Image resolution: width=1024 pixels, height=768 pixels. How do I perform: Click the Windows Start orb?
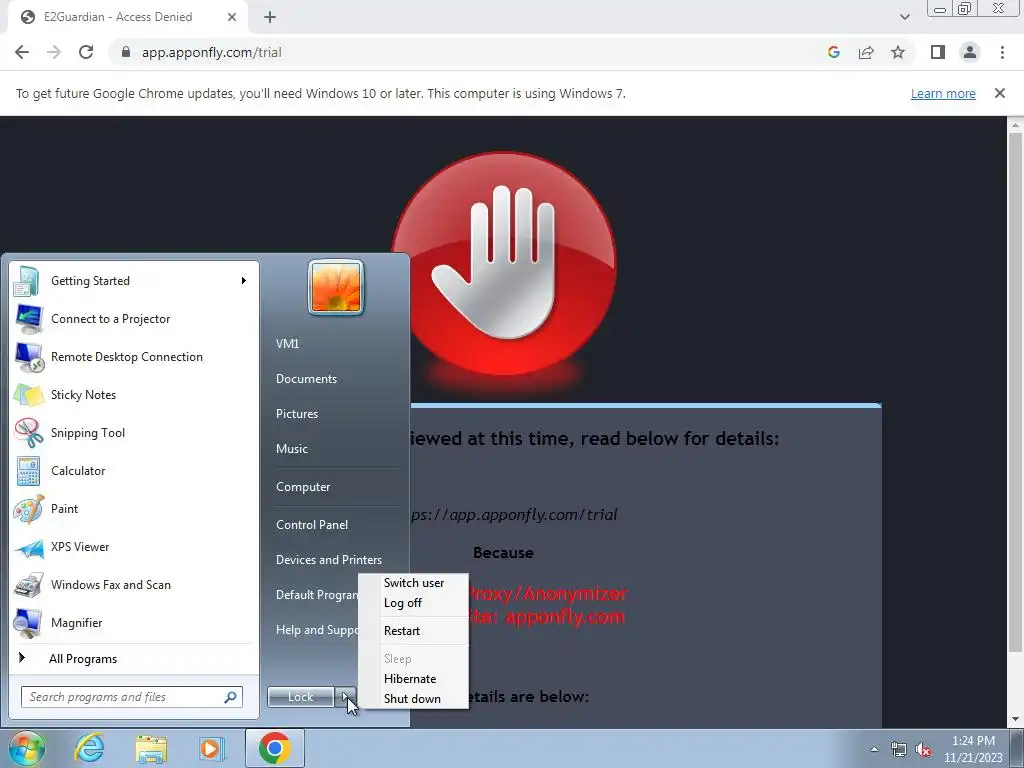[x=26, y=748]
